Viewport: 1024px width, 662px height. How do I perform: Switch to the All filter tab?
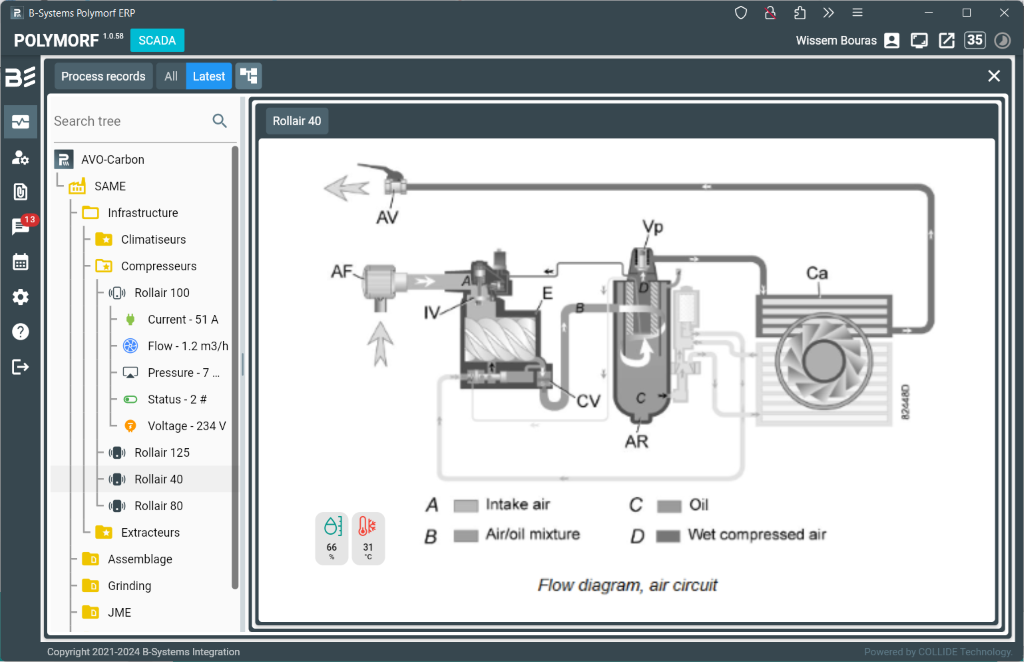tap(171, 76)
